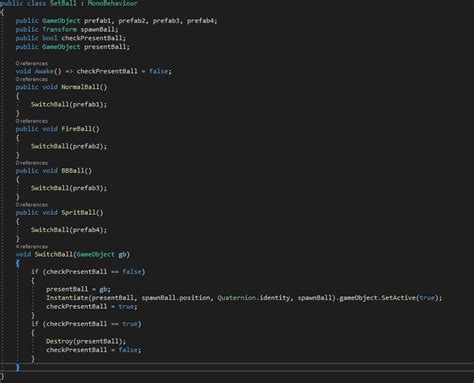Click the SpritBall method name
Image resolution: width=474 pixels, height=383 pixels.
tap(78, 212)
